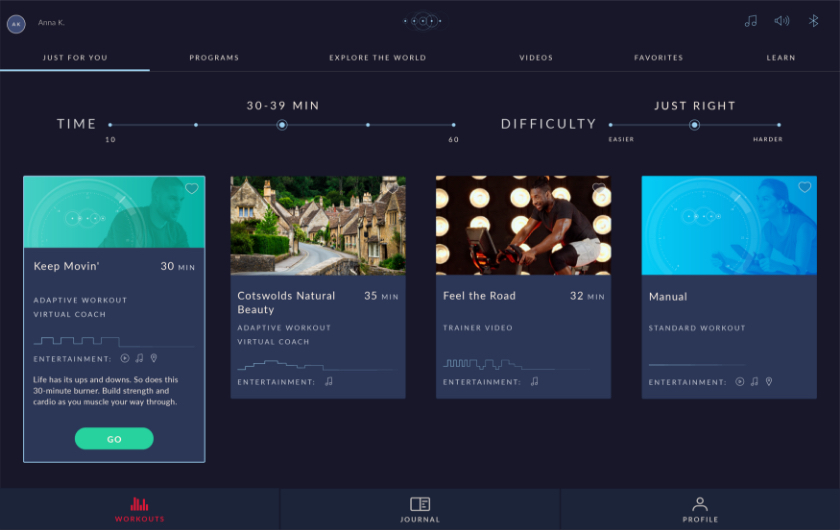This screenshot has height=530, width=840.
Task: Open the music note icon in header
Action: (x=751, y=21)
